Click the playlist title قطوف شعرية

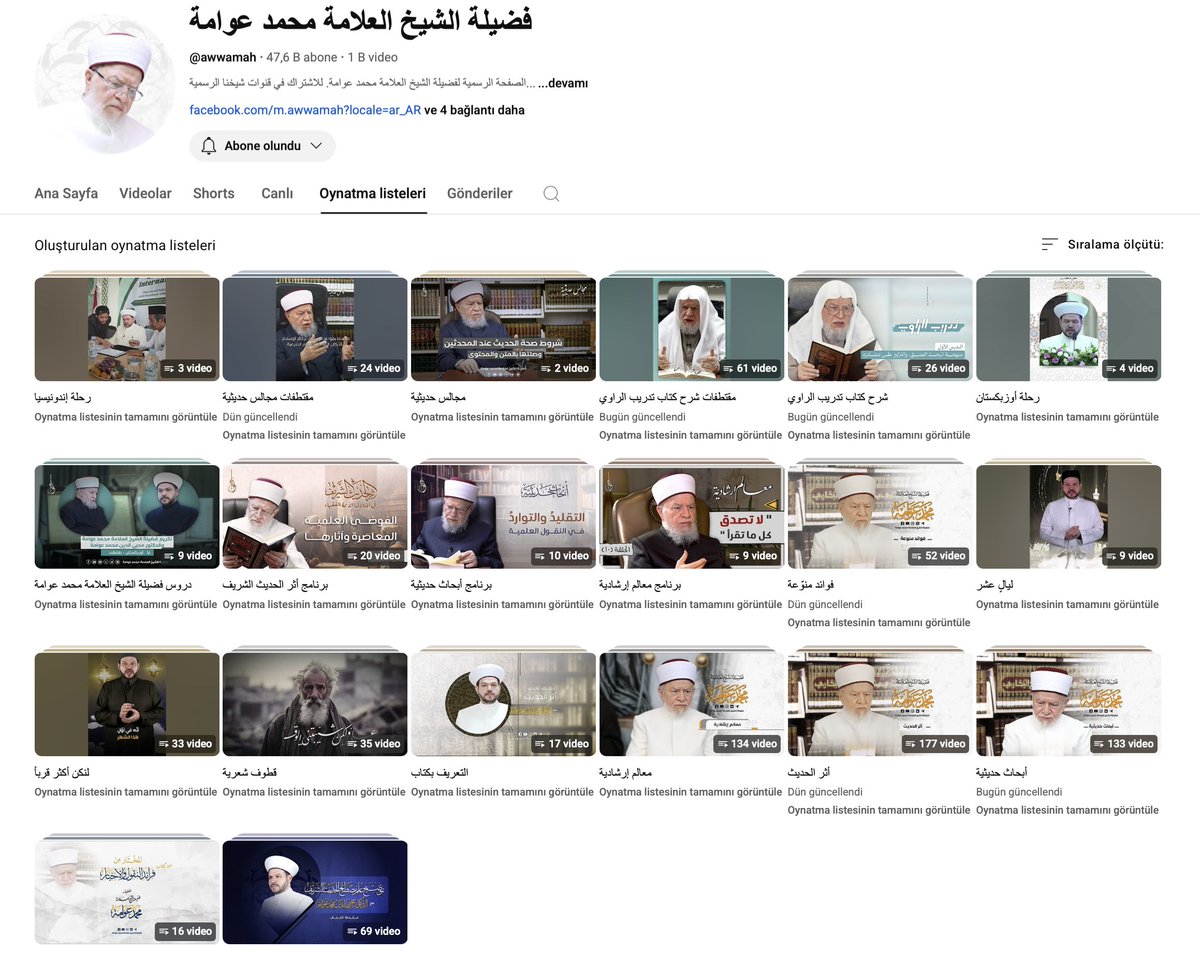click(250, 772)
